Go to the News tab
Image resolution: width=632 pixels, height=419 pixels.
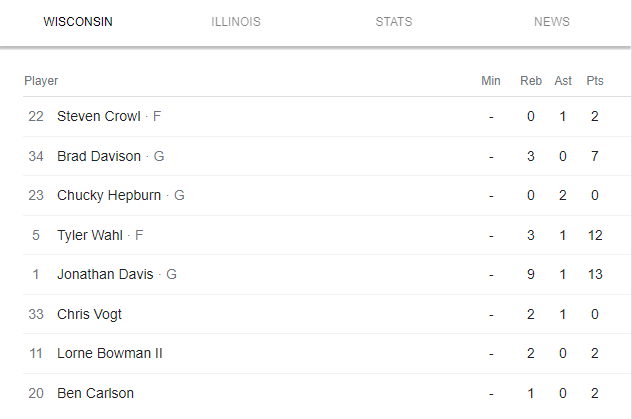click(x=552, y=22)
